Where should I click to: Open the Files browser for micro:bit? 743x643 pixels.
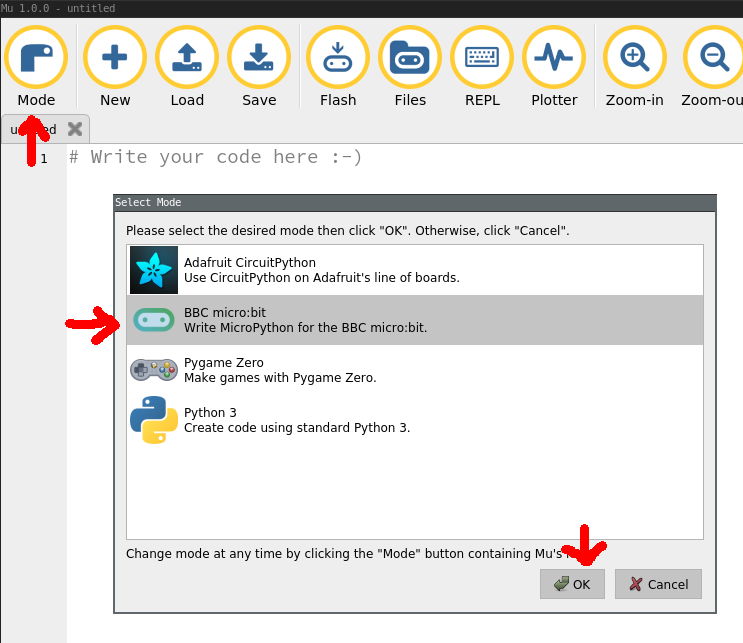(x=410, y=66)
